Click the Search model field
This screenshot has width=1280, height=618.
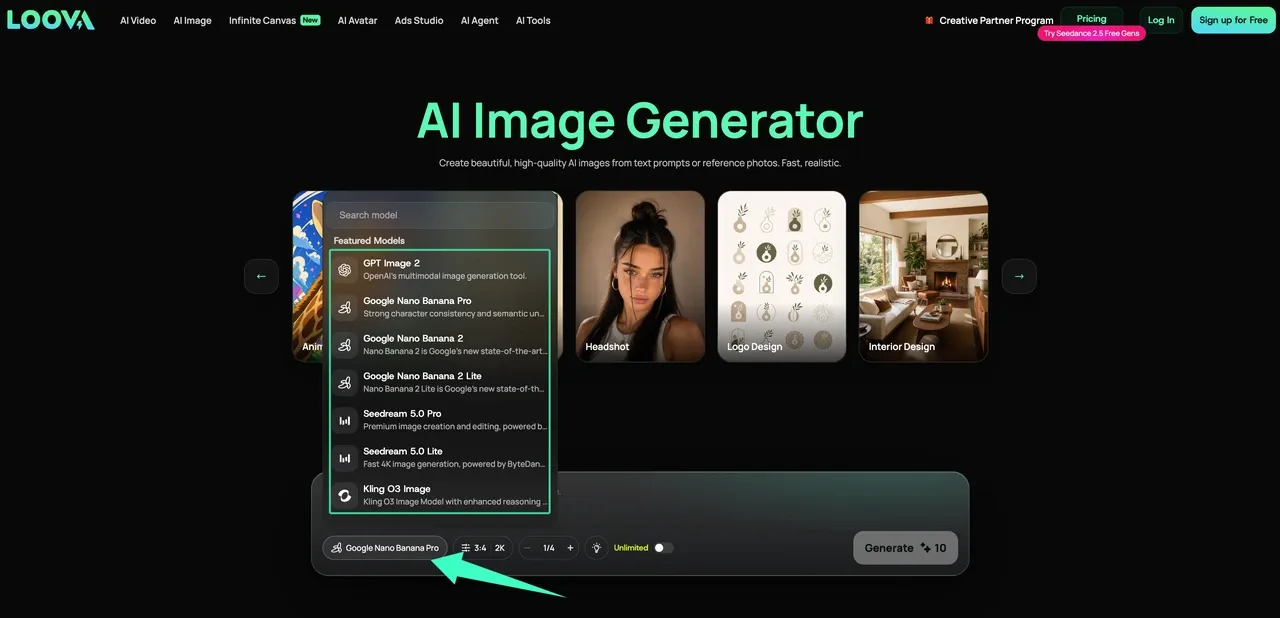pos(440,215)
